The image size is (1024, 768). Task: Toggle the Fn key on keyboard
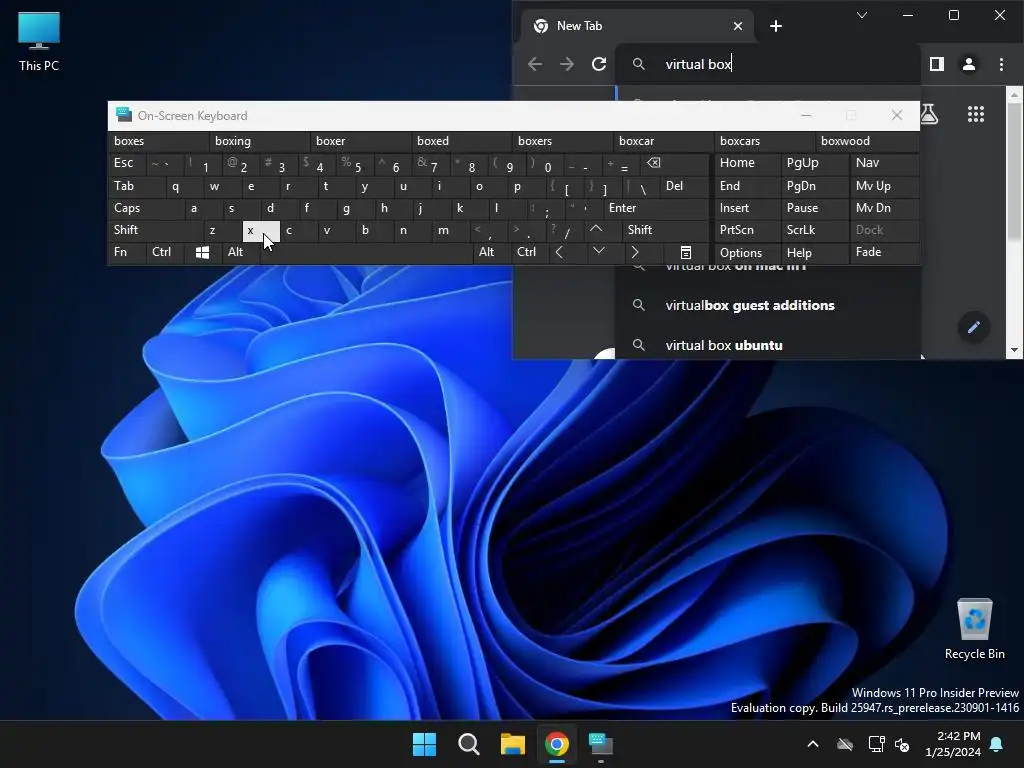coord(127,253)
